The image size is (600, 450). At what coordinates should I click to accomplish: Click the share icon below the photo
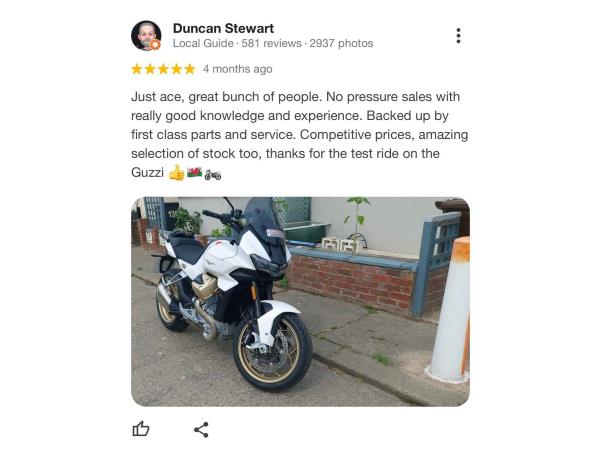(x=201, y=430)
